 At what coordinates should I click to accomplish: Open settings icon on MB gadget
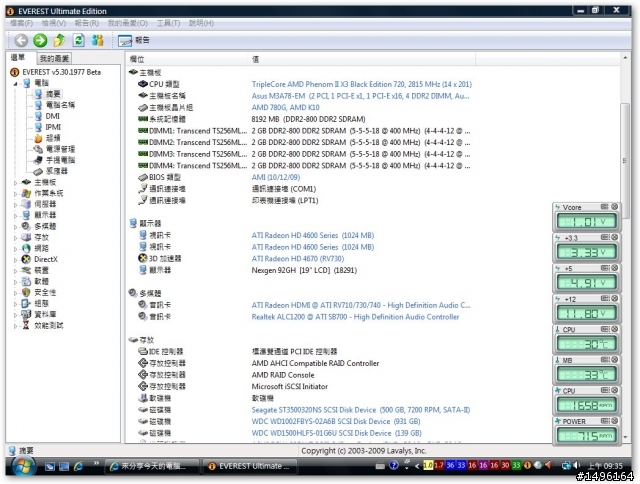click(x=605, y=360)
